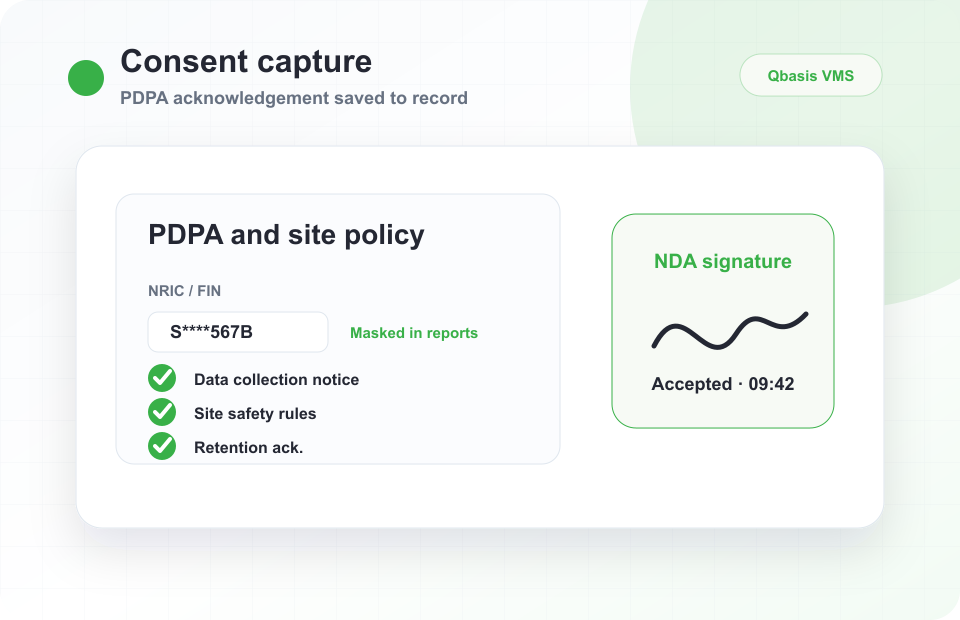The height and width of the screenshot is (620, 960).
Task: Click the 'Site safety rules' text
Action: coord(255,414)
